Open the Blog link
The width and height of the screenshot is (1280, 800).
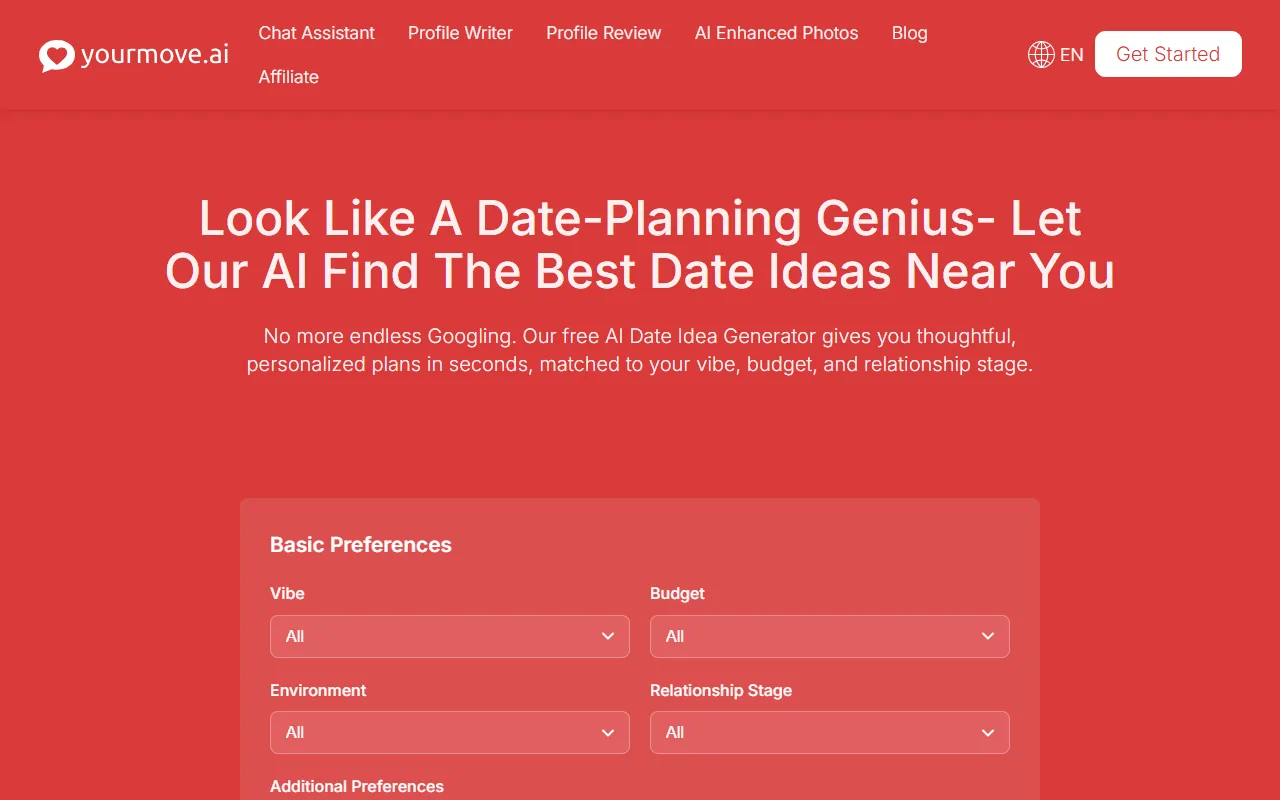tap(909, 33)
